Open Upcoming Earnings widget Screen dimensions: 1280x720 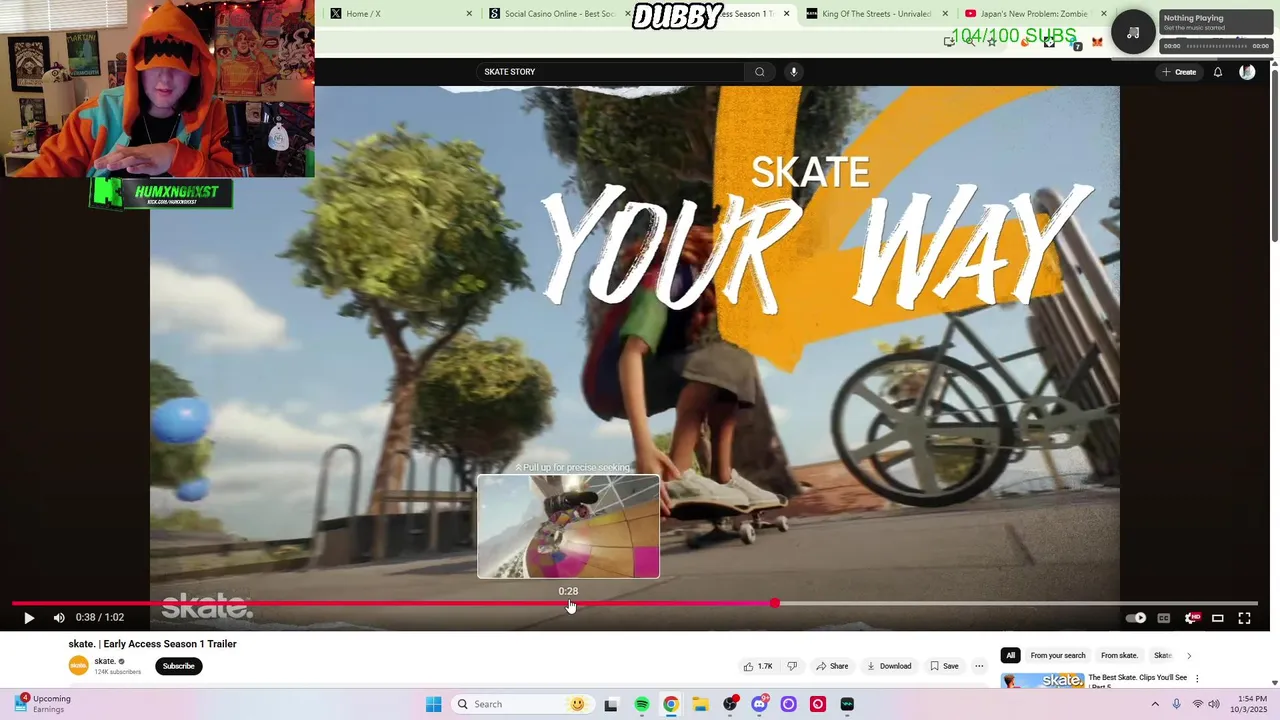tap(41, 704)
